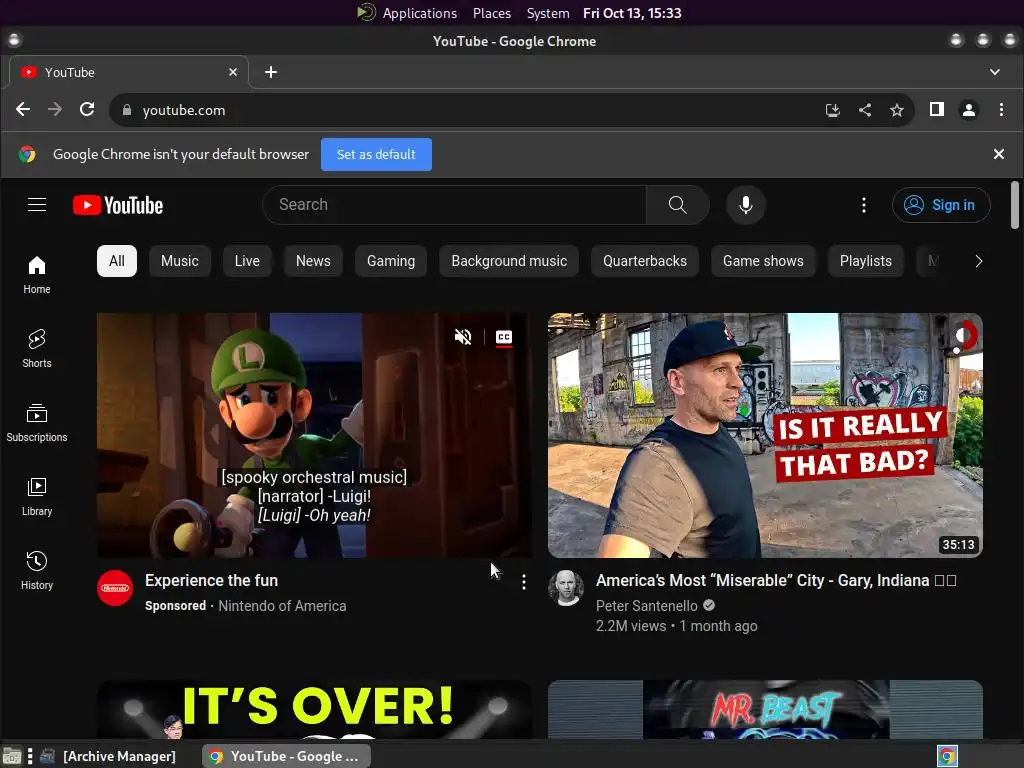
Task: Select the Live filter chip
Action: coord(247,261)
